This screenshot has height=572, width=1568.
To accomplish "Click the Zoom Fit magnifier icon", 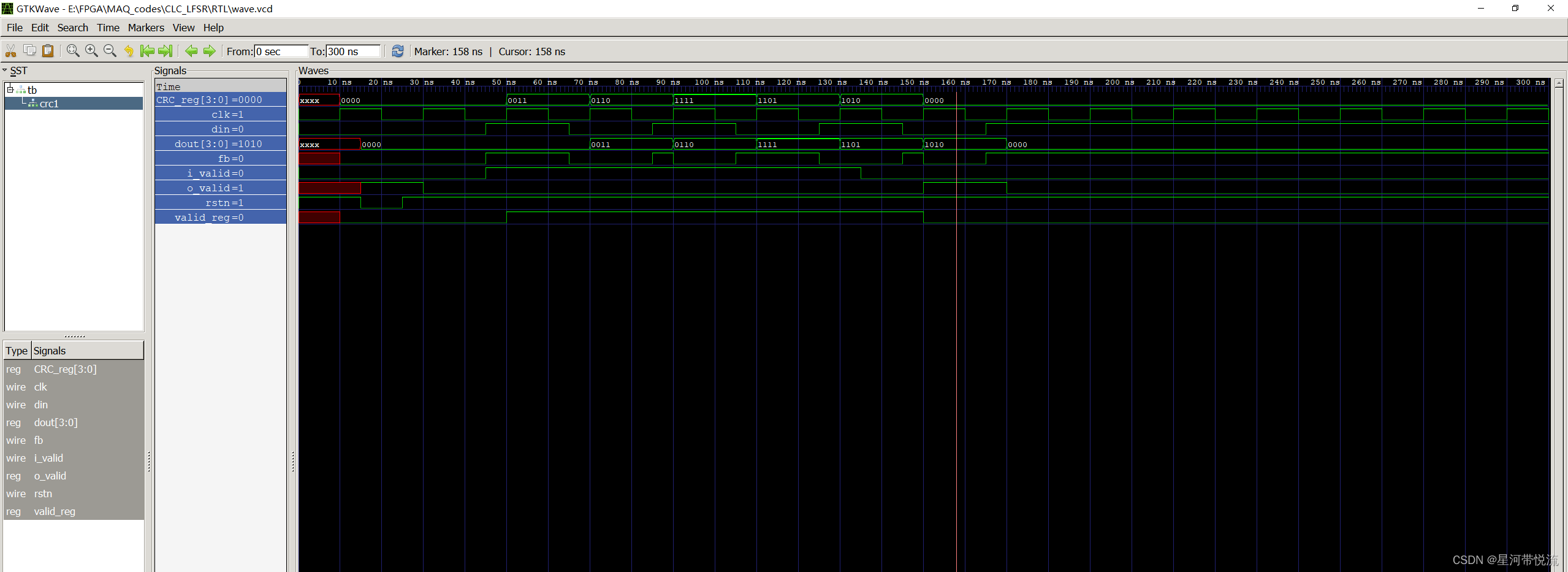I will tap(73, 51).
